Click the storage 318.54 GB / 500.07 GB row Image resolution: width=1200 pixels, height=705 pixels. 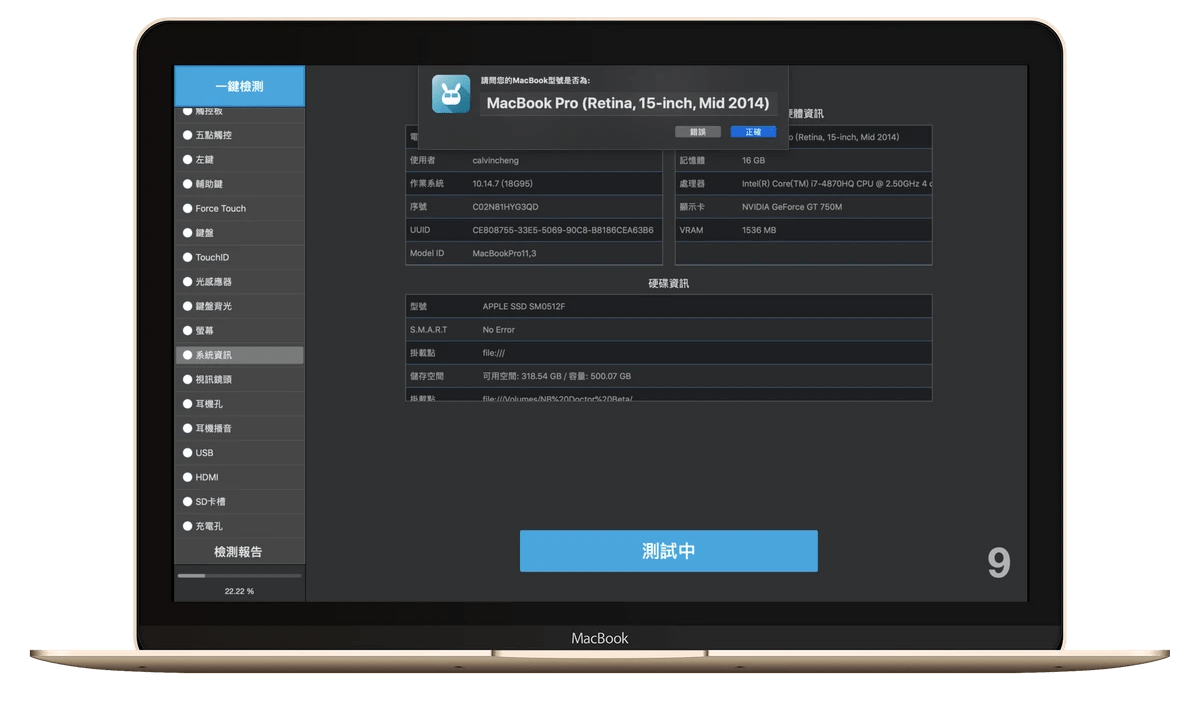click(668, 377)
